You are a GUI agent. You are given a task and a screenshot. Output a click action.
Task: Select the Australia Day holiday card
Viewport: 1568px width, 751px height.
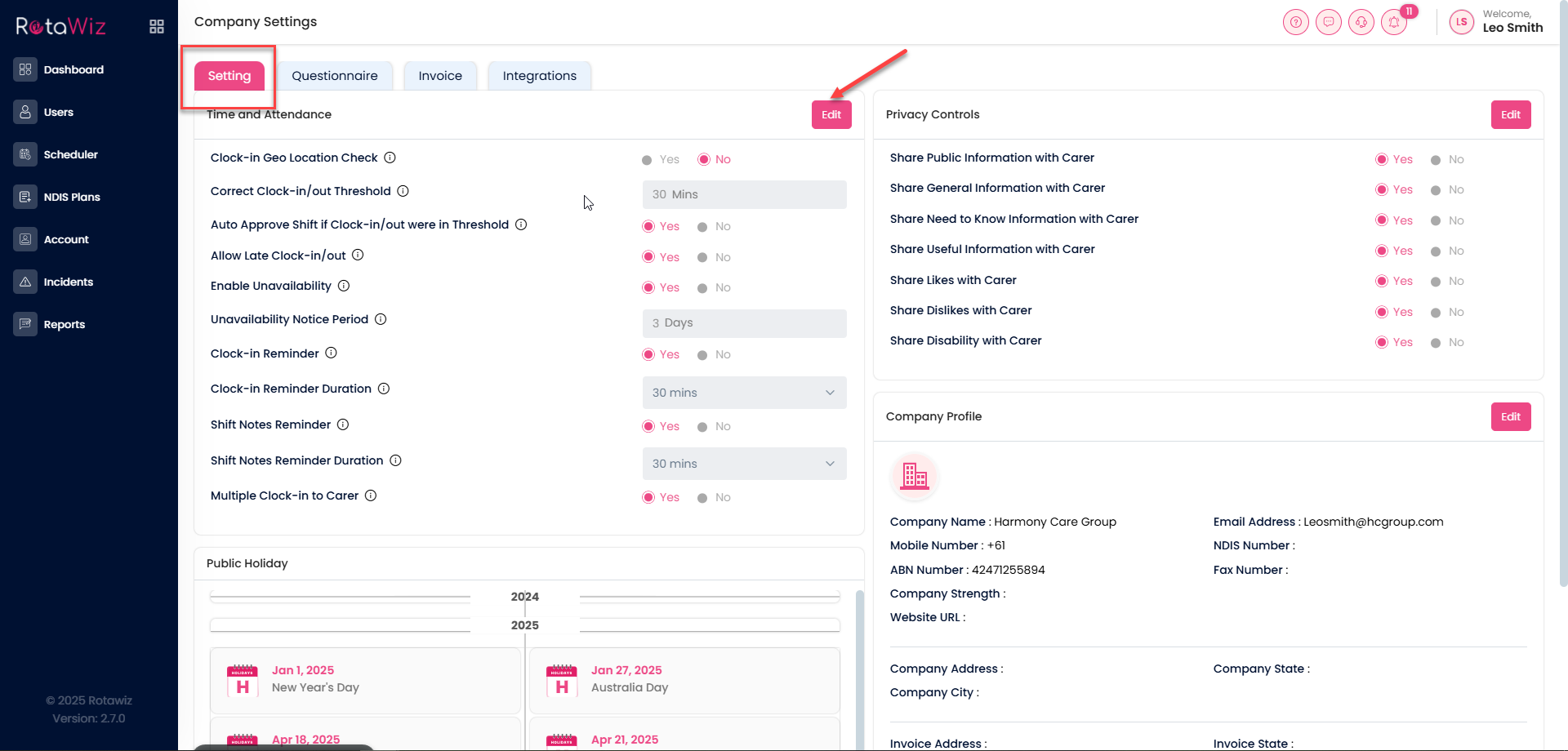[x=684, y=680]
